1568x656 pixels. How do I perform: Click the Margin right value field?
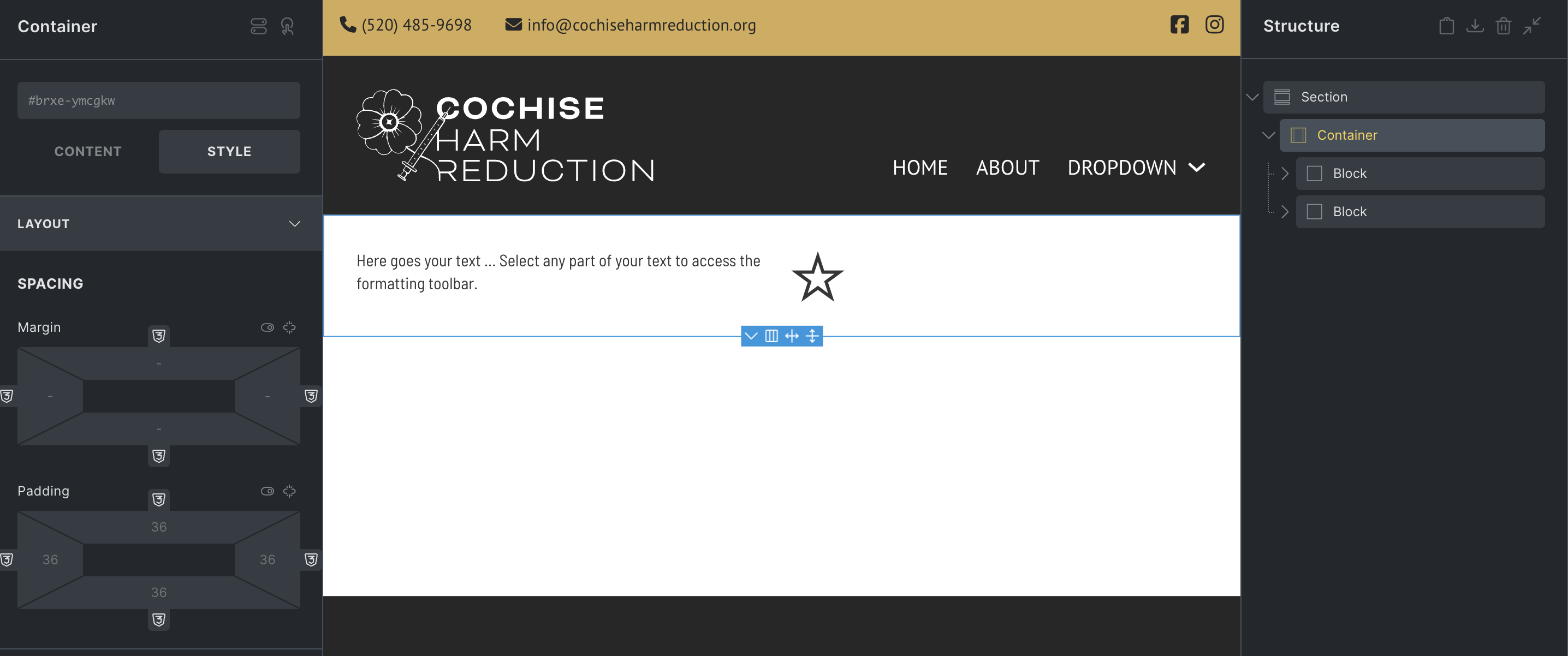[x=267, y=396]
